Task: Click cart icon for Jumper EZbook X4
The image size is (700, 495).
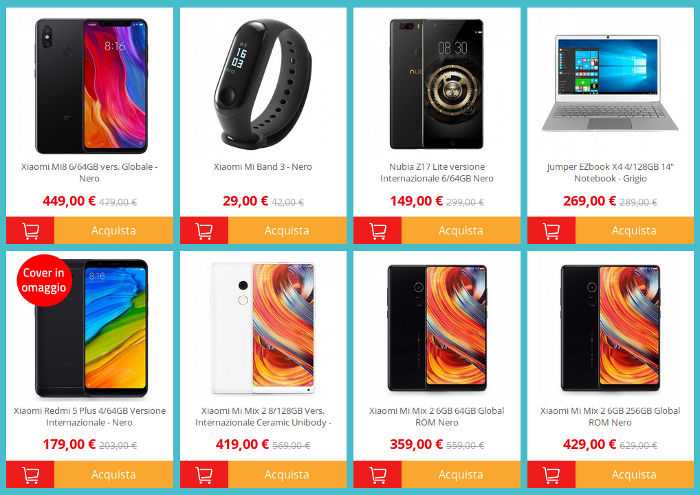Action: point(551,230)
